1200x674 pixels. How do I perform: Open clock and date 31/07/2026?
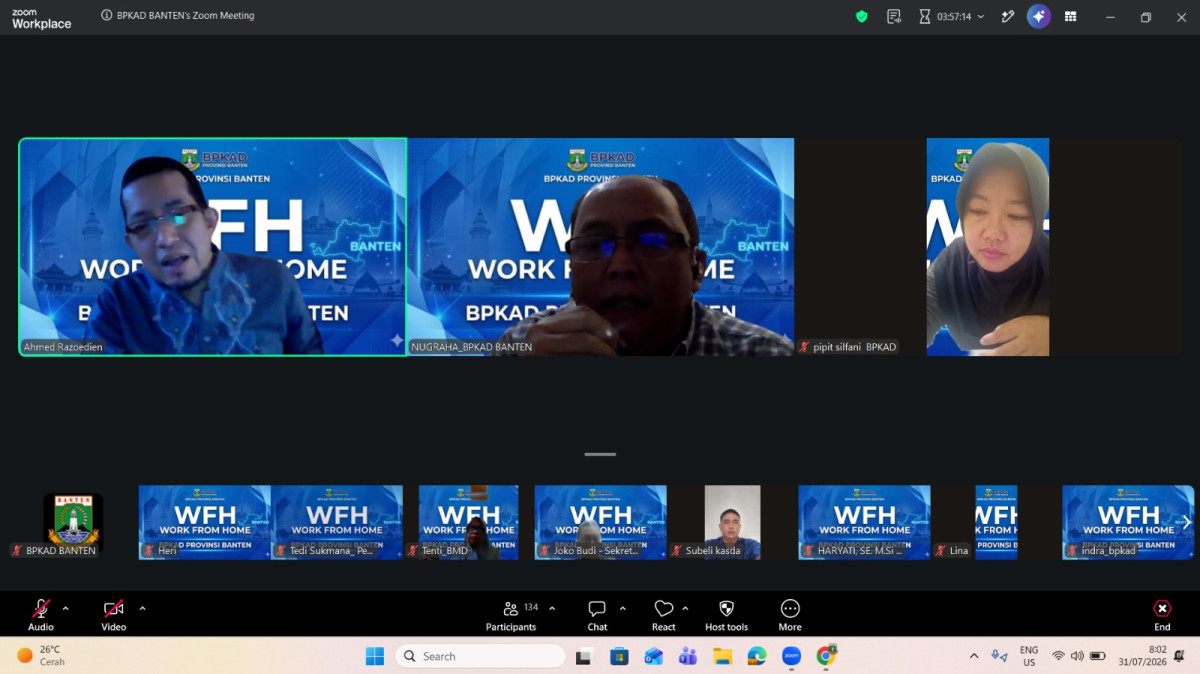click(1145, 656)
